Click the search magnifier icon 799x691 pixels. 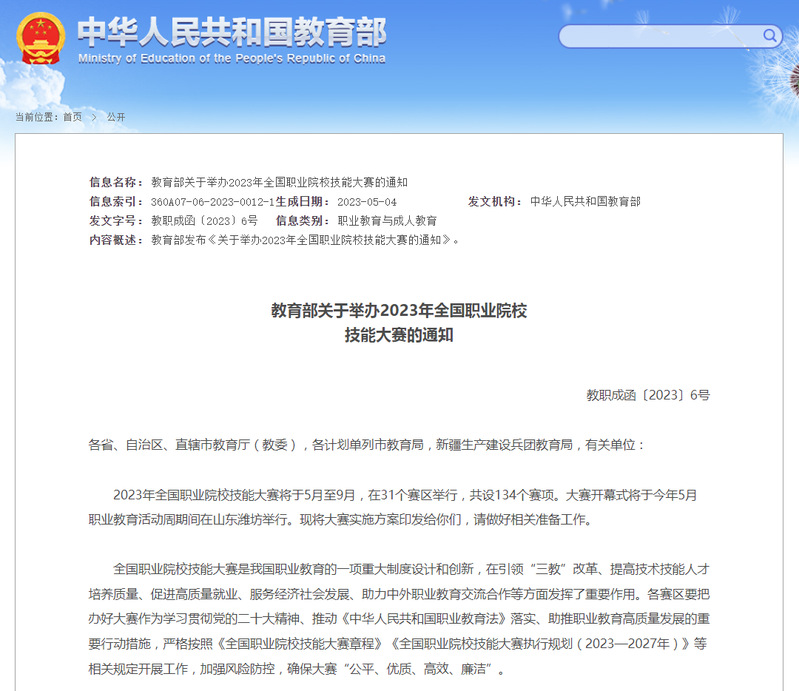(x=771, y=36)
